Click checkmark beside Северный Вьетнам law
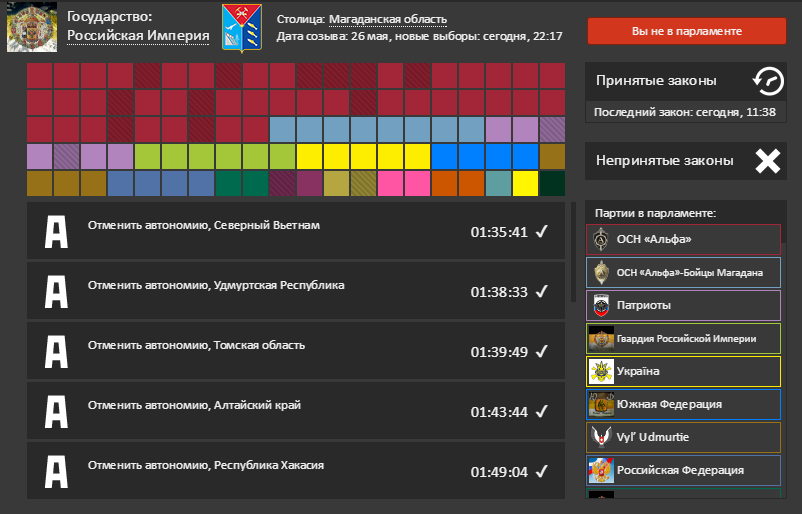The width and height of the screenshot is (802, 514). point(541,232)
